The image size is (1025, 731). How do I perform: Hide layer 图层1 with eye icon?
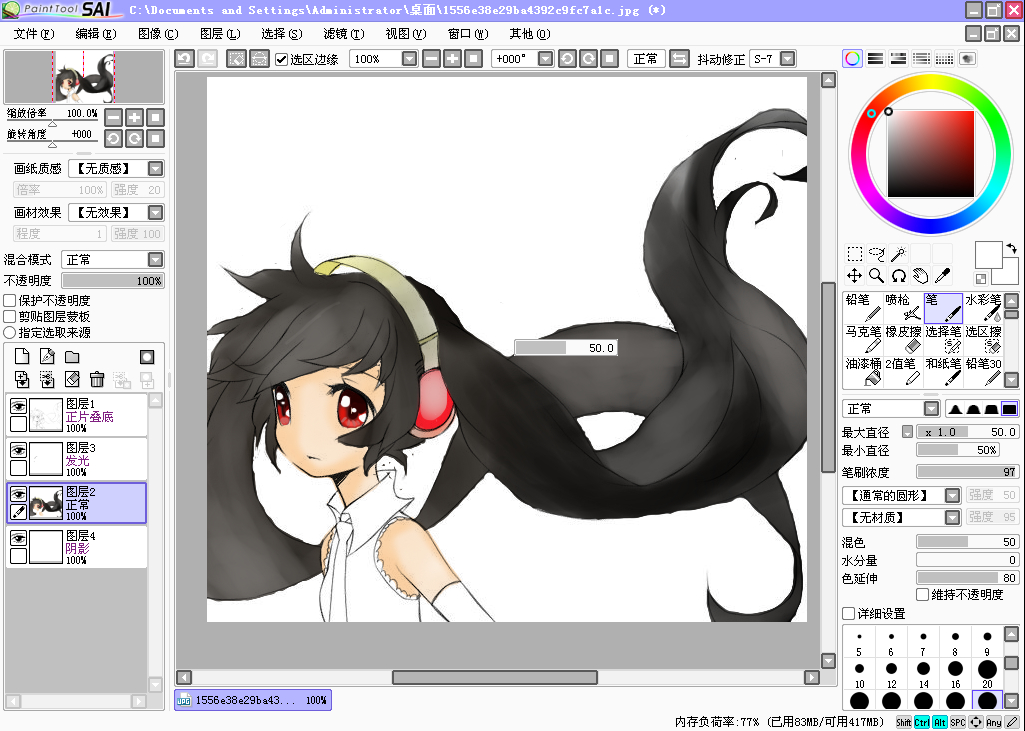tap(18, 407)
